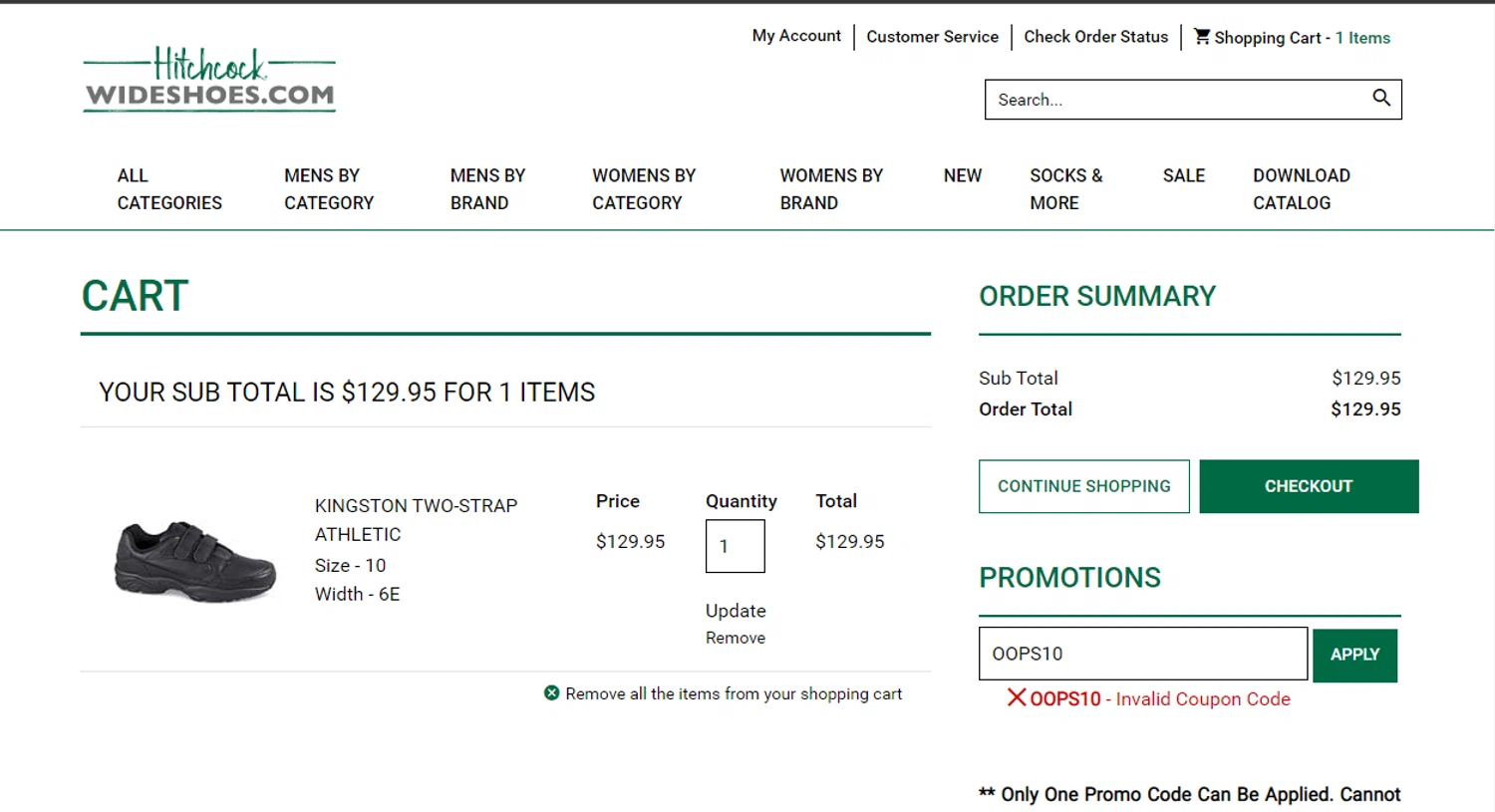Click the search magnifier icon
Image resolution: width=1495 pixels, height=812 pixels.
click(1380, 98)
